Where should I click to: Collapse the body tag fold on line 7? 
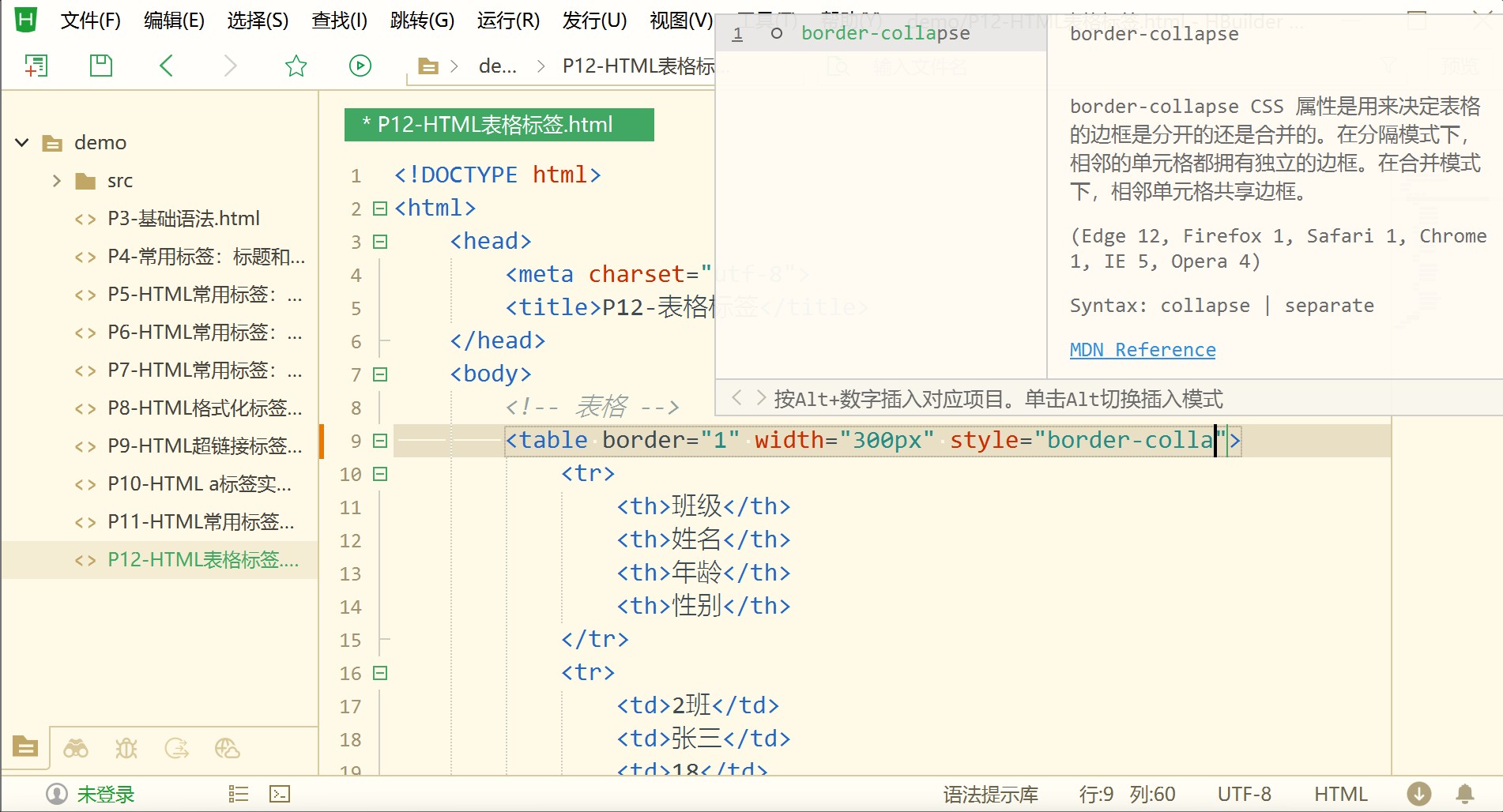click(380, 374)
